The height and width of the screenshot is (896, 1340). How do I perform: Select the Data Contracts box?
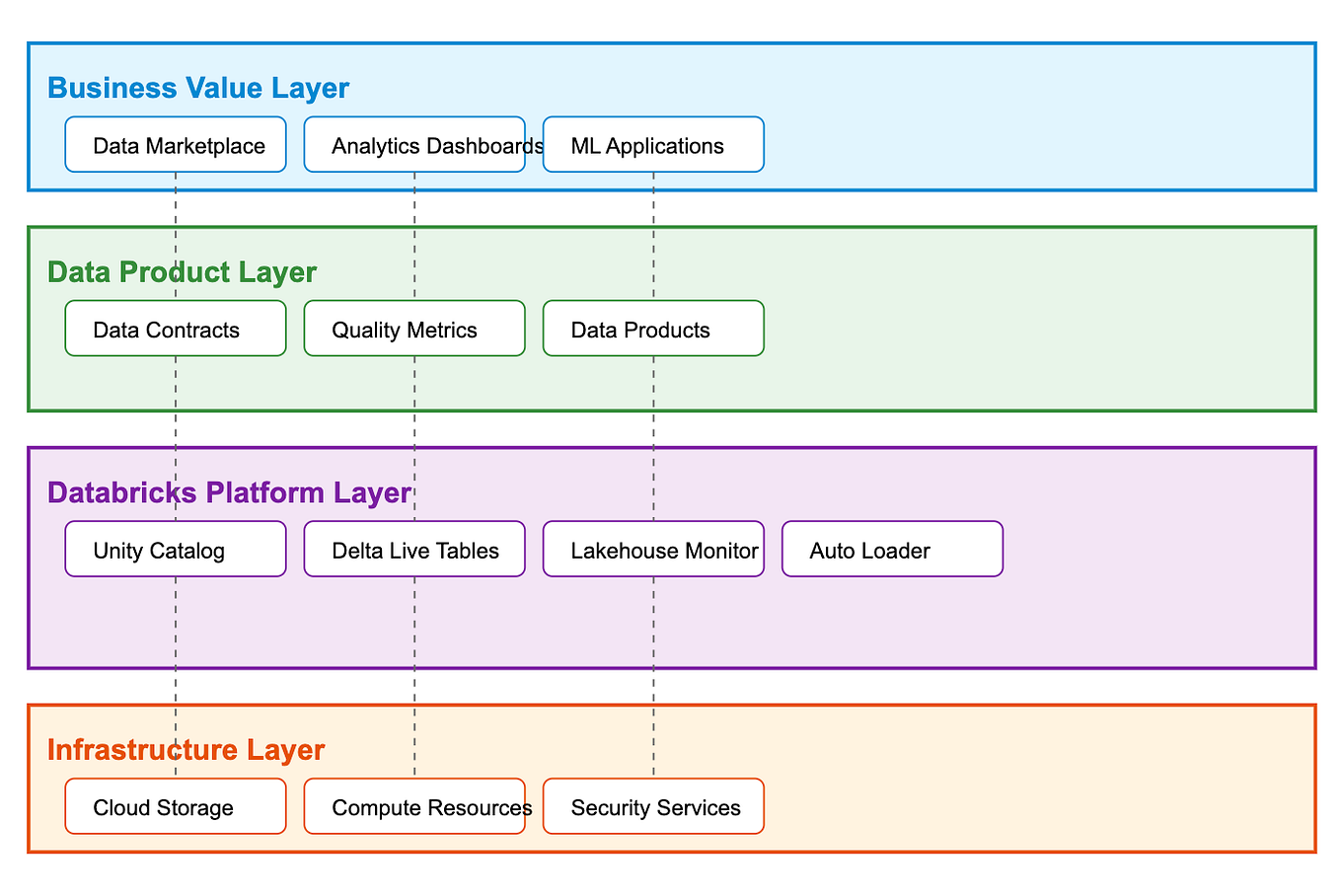click(176, 329)
